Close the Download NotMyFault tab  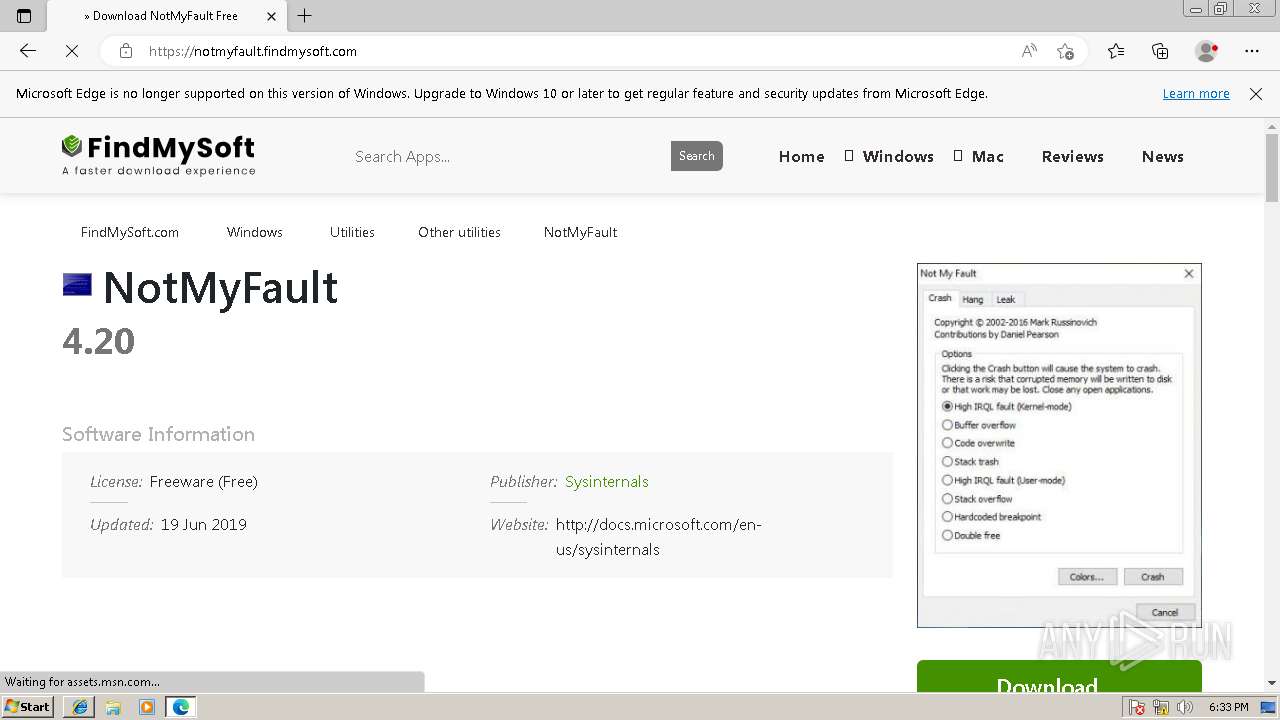(x=271, y=16)
